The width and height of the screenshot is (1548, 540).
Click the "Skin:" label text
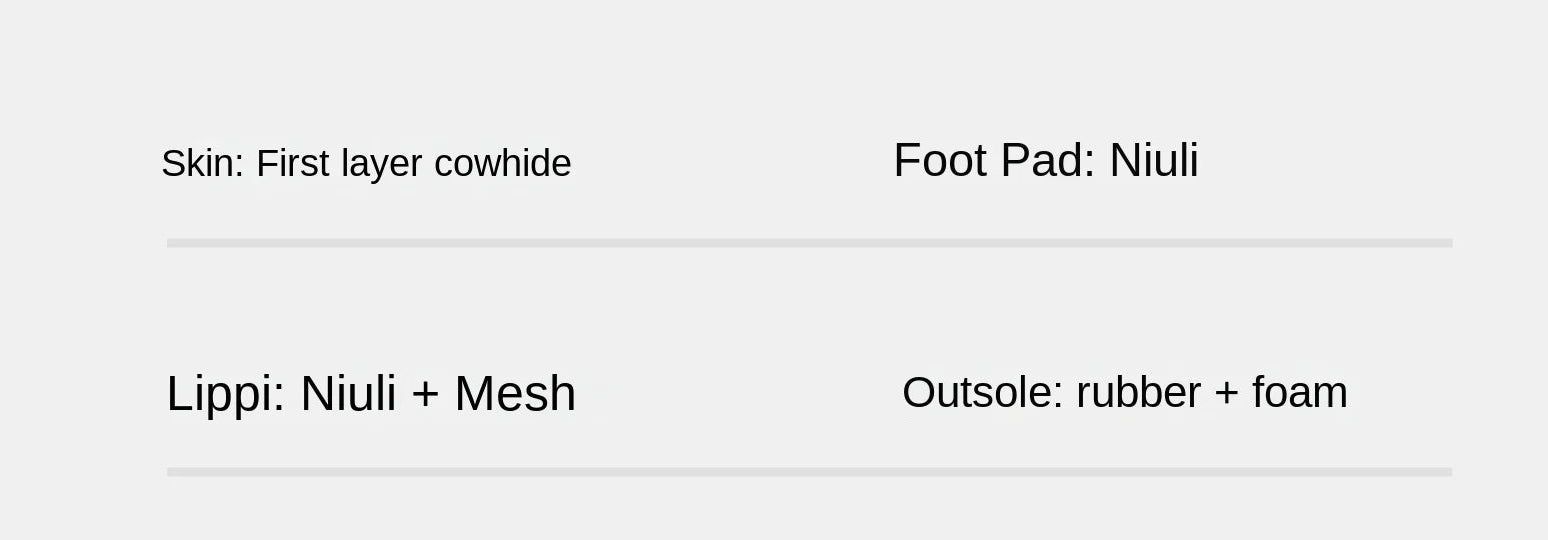tap(202, 163)
